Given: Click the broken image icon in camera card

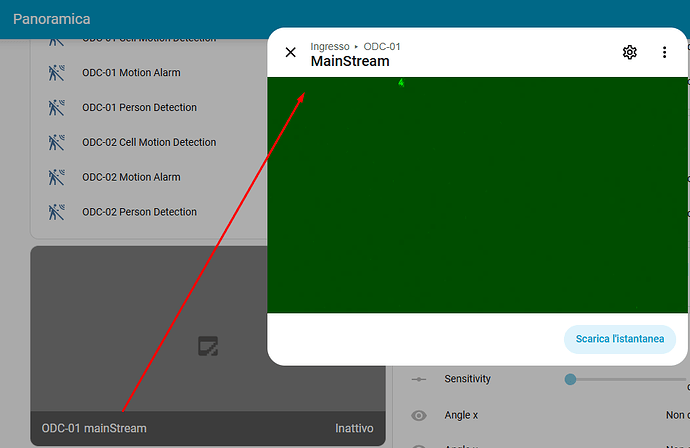Looking at the screenshot, I should (208, 346).
